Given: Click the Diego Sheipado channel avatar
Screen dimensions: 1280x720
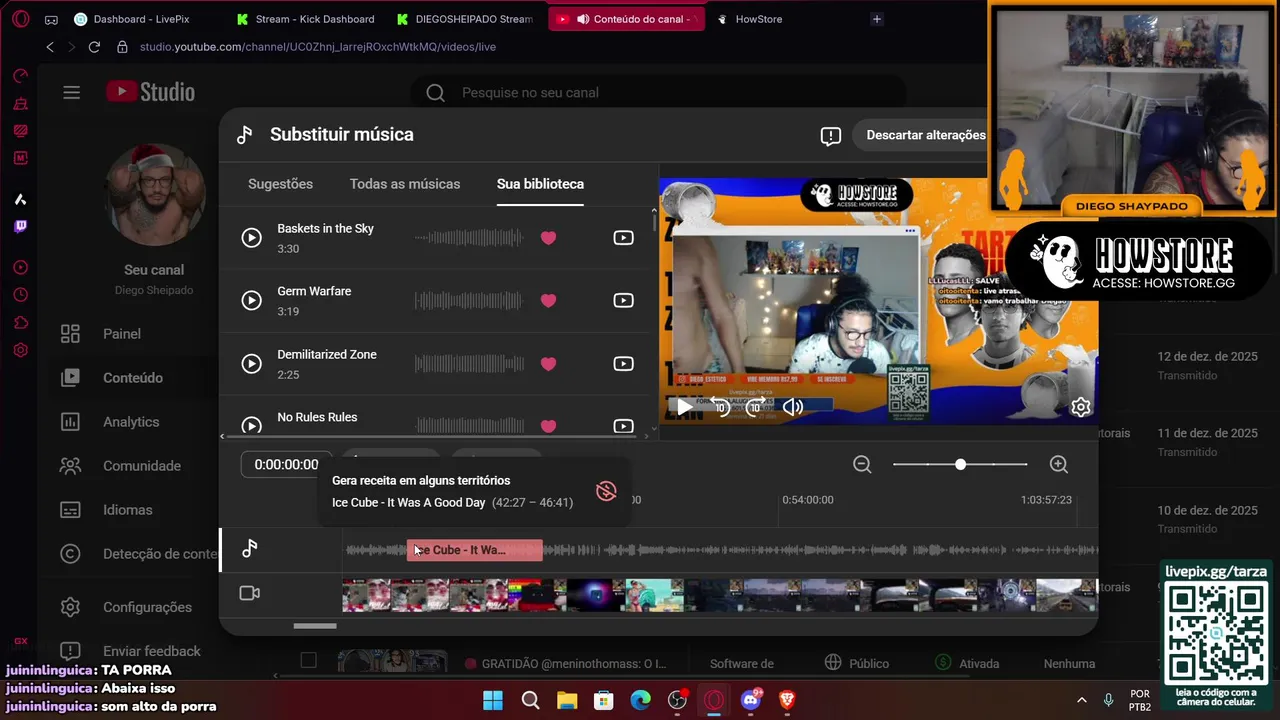Looking at the screenshot, I should [154, 195].
